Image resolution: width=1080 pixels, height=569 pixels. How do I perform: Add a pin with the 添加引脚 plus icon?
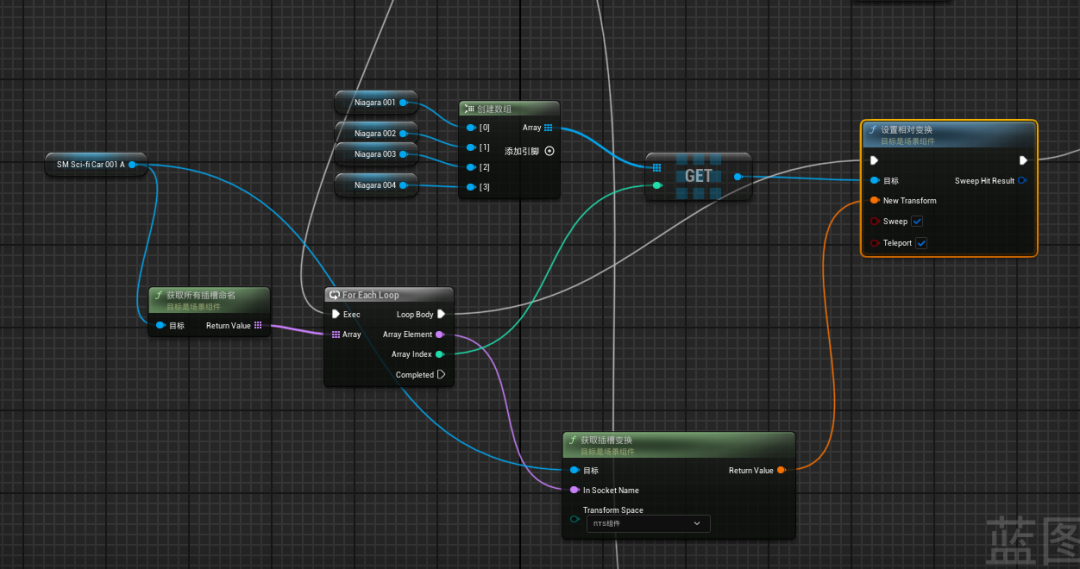coord(550,151)
